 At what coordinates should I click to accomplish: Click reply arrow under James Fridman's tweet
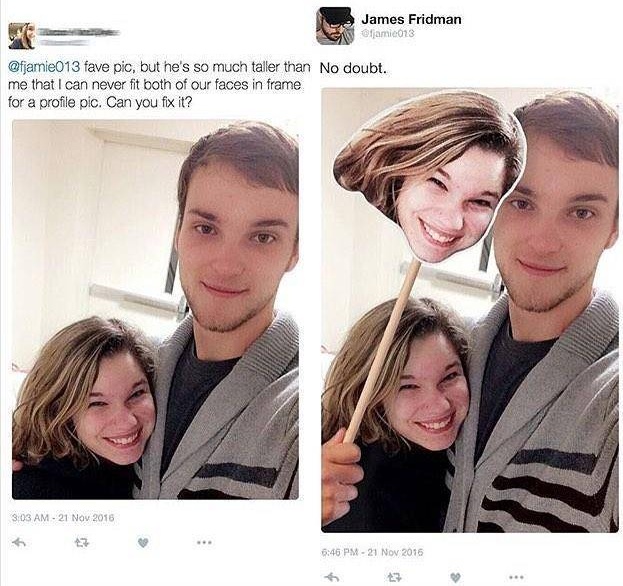coord(332,576)
